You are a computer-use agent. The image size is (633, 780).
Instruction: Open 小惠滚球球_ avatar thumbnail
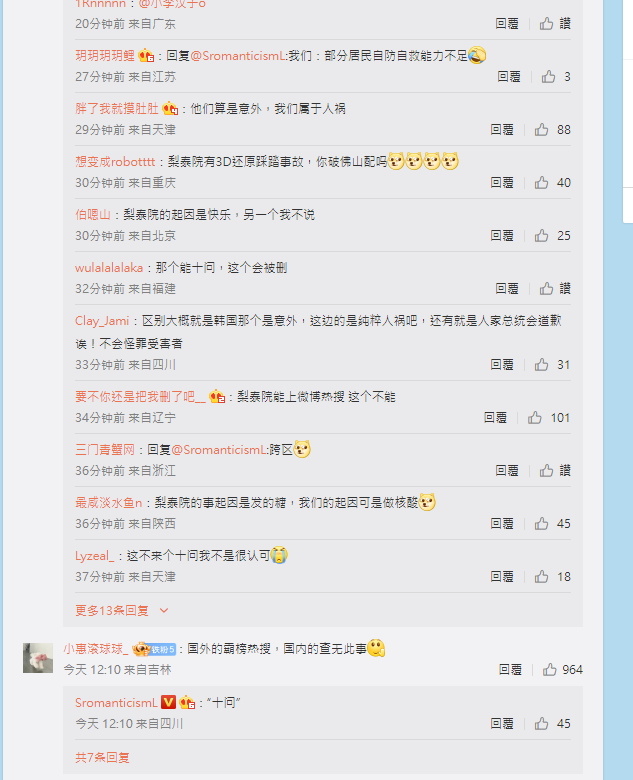tap(38, 658)
